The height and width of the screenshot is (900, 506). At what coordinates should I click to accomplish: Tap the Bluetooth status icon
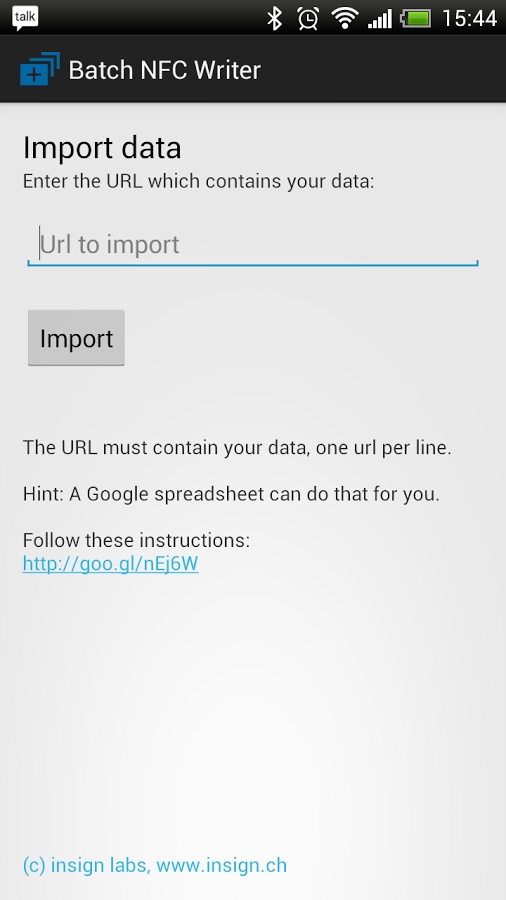coord(275,18)
